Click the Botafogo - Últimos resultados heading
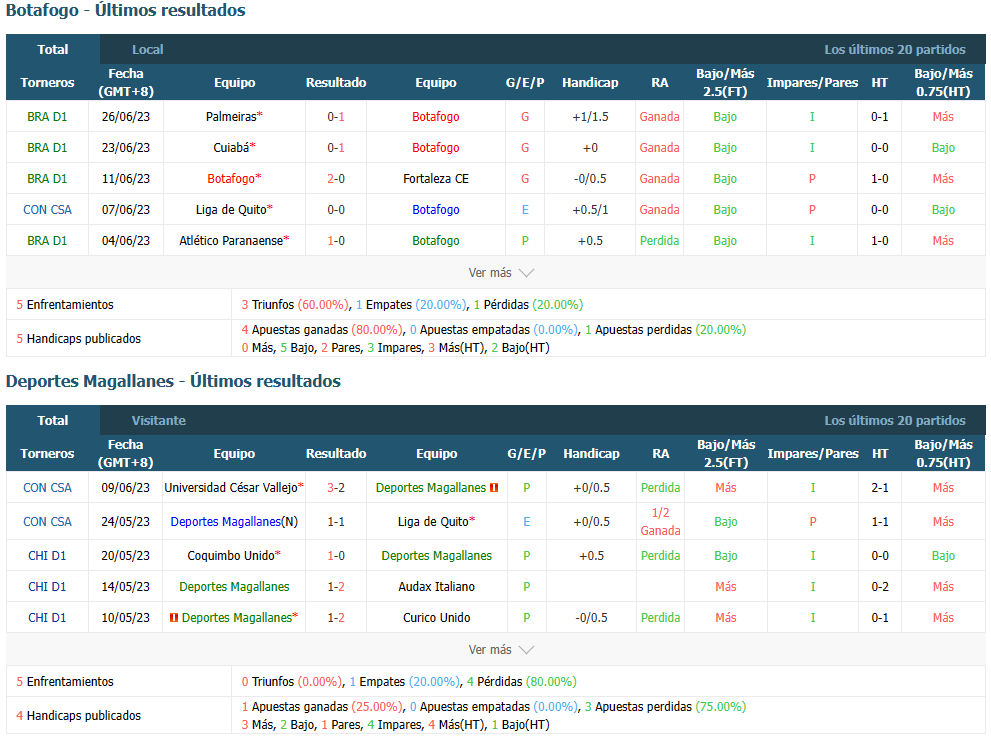This screenshot has height=739, width=991. [126, 10]
